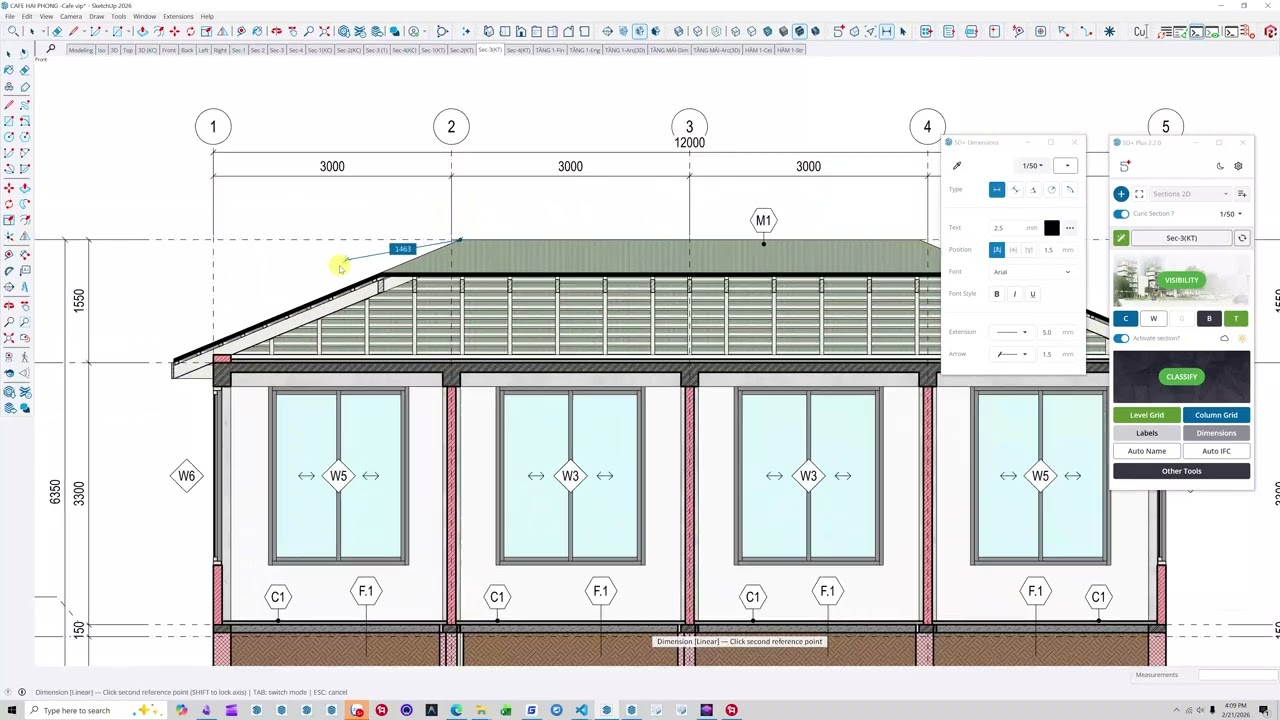Toggle the C category button
This screenshot has width=1280, height=720.
click(1125, 319)
